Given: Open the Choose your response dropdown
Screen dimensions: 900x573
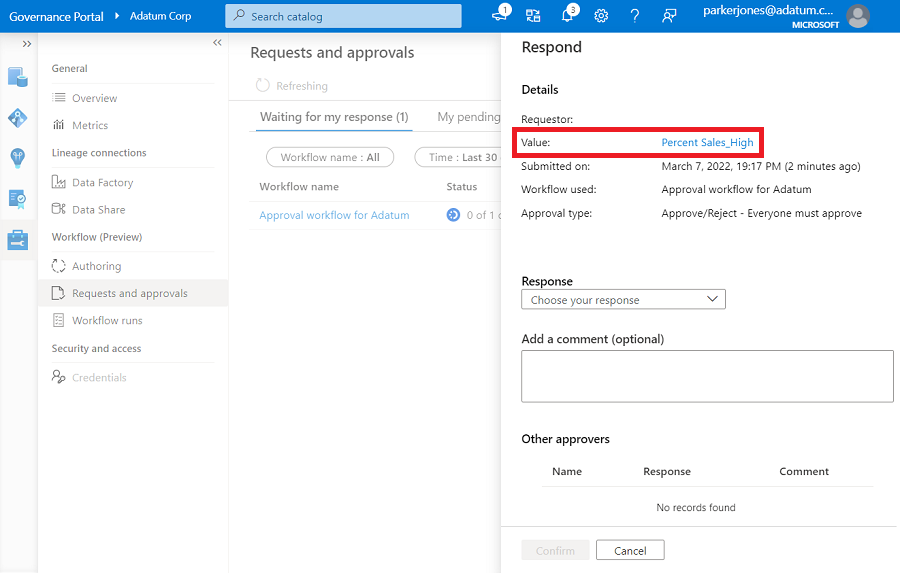Looking at the screenshot, I should coord(623,300).
